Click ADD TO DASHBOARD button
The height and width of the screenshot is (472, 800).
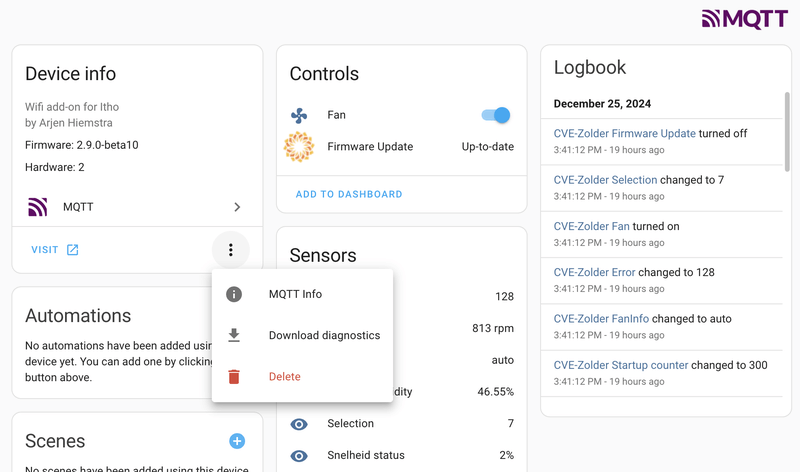pyautogui.click(x=349, y=194)
